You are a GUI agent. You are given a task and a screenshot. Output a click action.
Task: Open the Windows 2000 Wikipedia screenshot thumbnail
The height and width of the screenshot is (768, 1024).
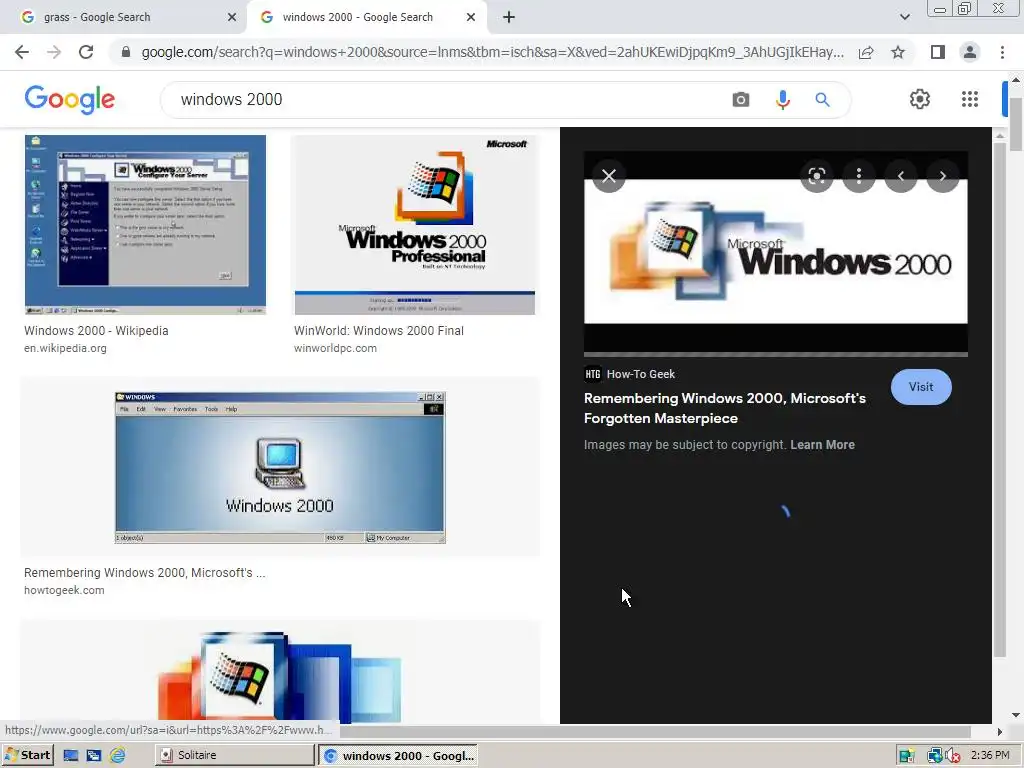click(x=145, y=225)
